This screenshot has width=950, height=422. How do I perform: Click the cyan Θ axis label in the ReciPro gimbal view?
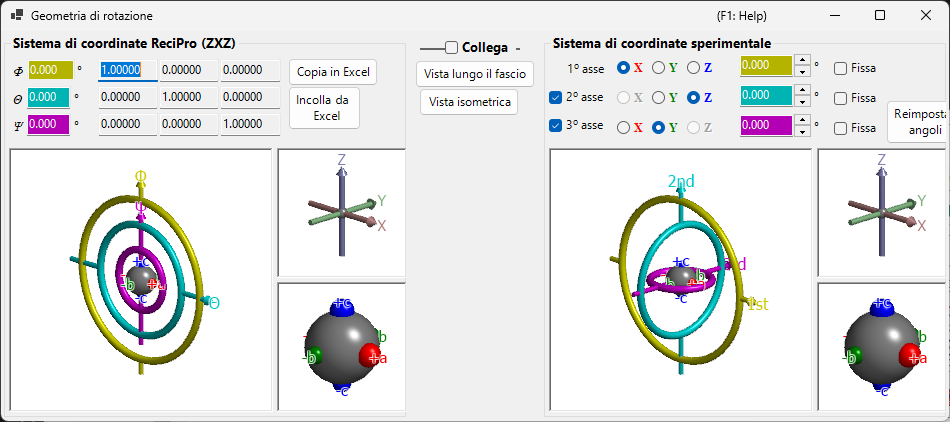214,303
